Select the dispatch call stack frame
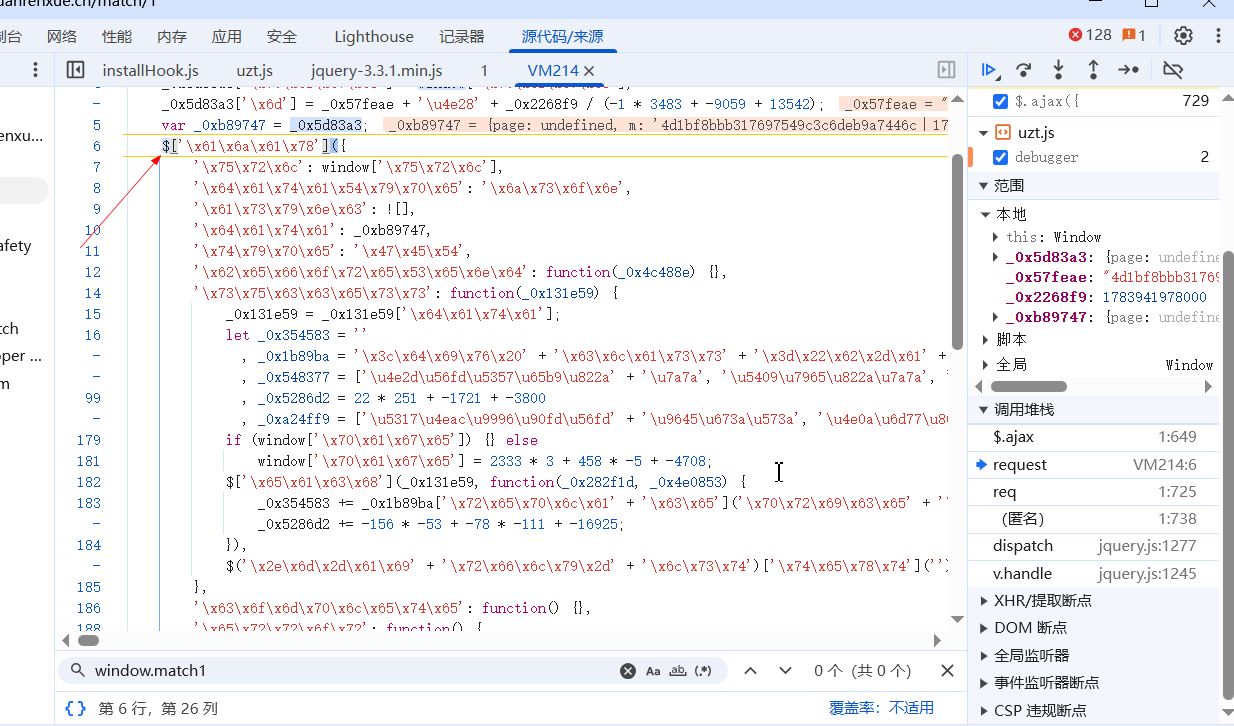The height and width of the screenshot is (726, 1234). [x=1093, y=546]
